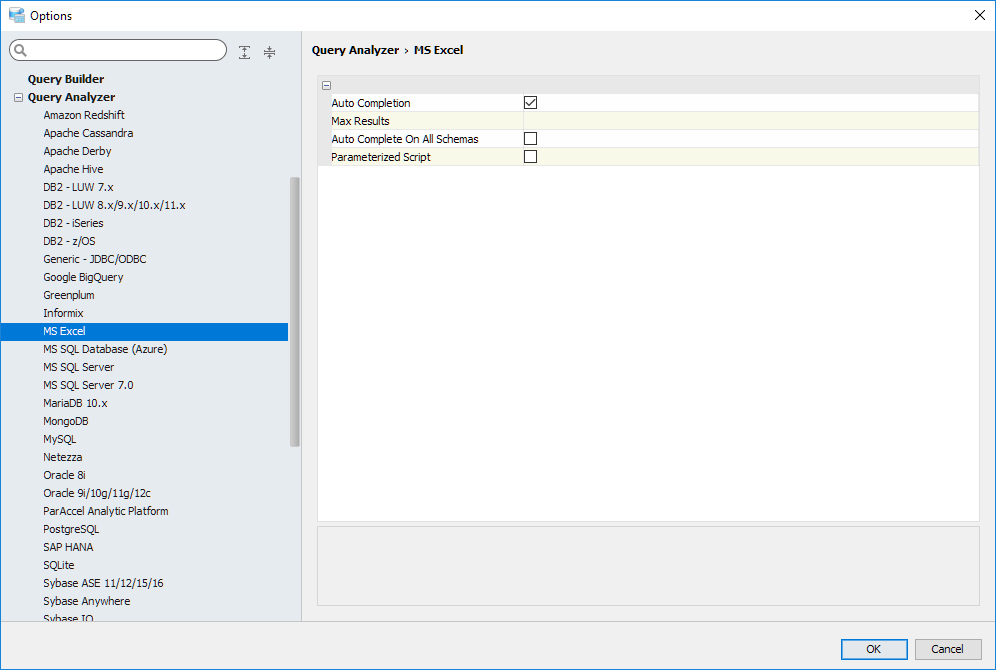Select MongoDB from the options tree
Viewport: 996px width, 670px height.
66,421
